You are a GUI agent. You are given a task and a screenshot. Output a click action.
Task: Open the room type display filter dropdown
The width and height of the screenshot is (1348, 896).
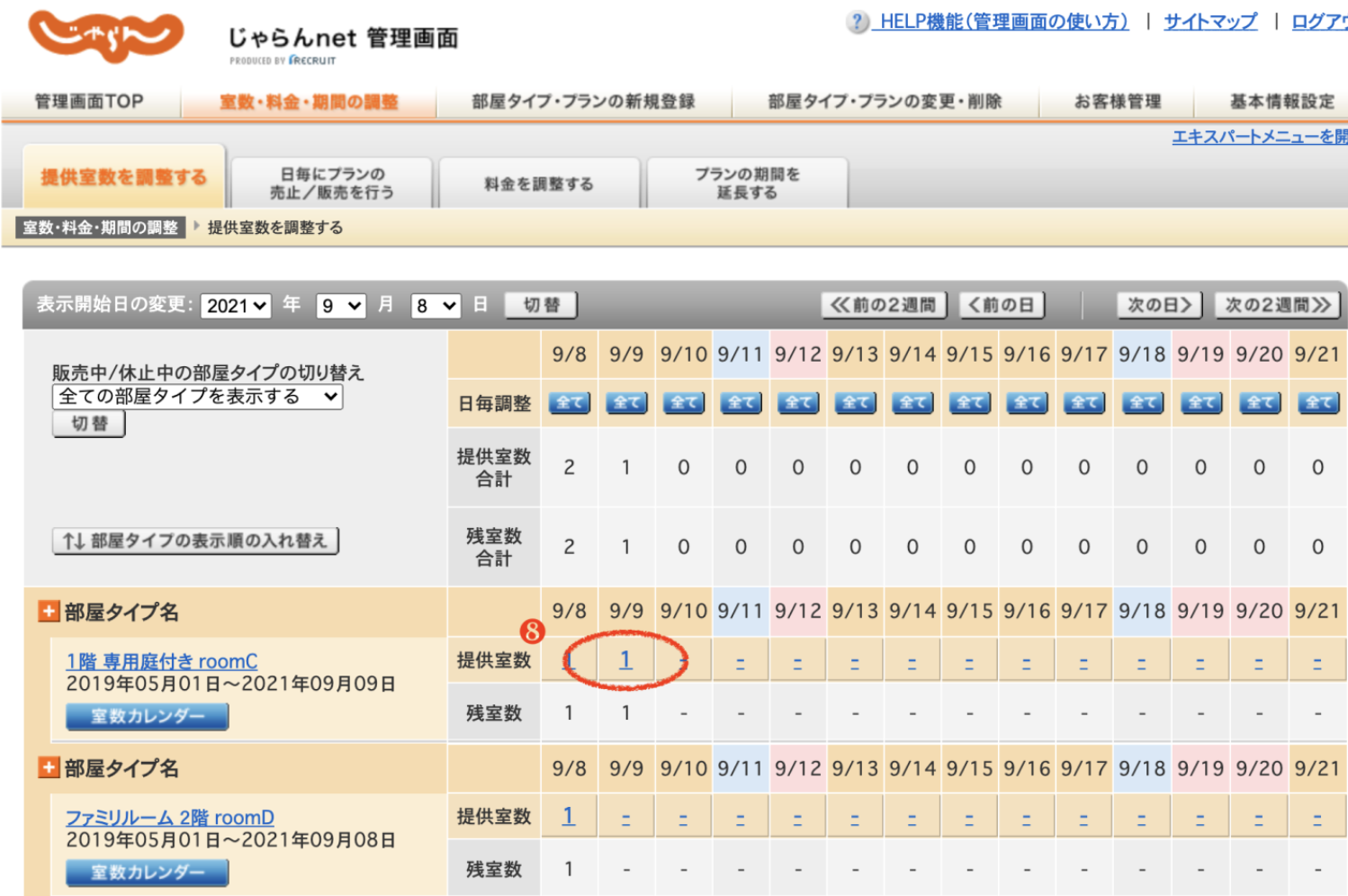[197, 397]
